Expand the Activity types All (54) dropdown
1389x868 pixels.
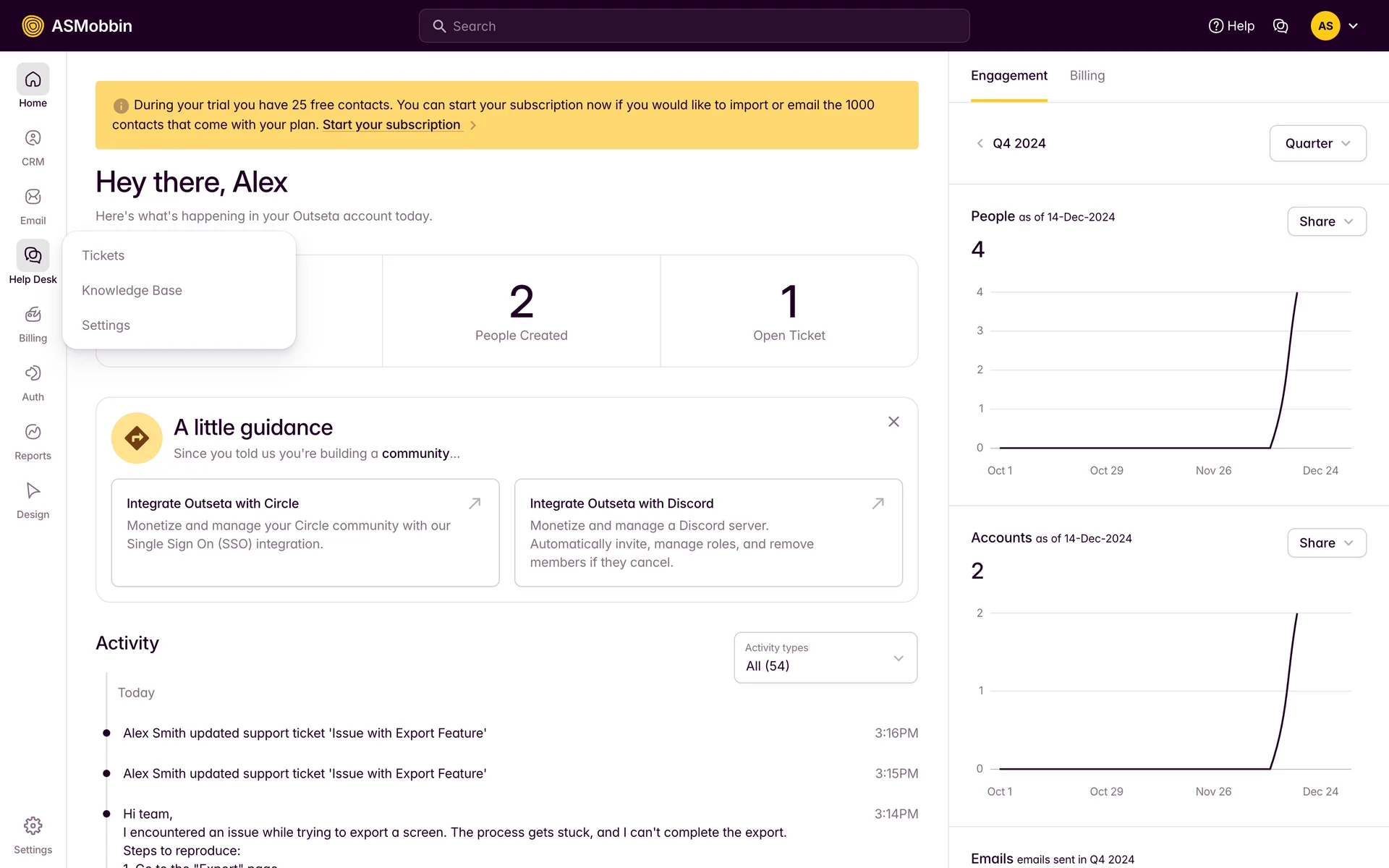coord(825,658)
